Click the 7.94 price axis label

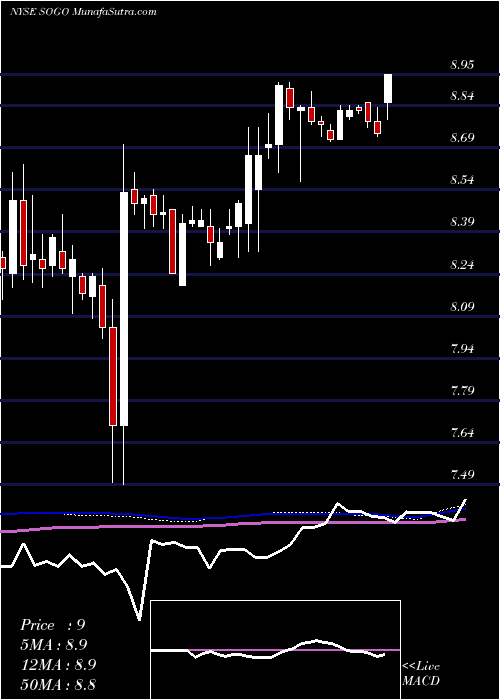pos(462,349)
